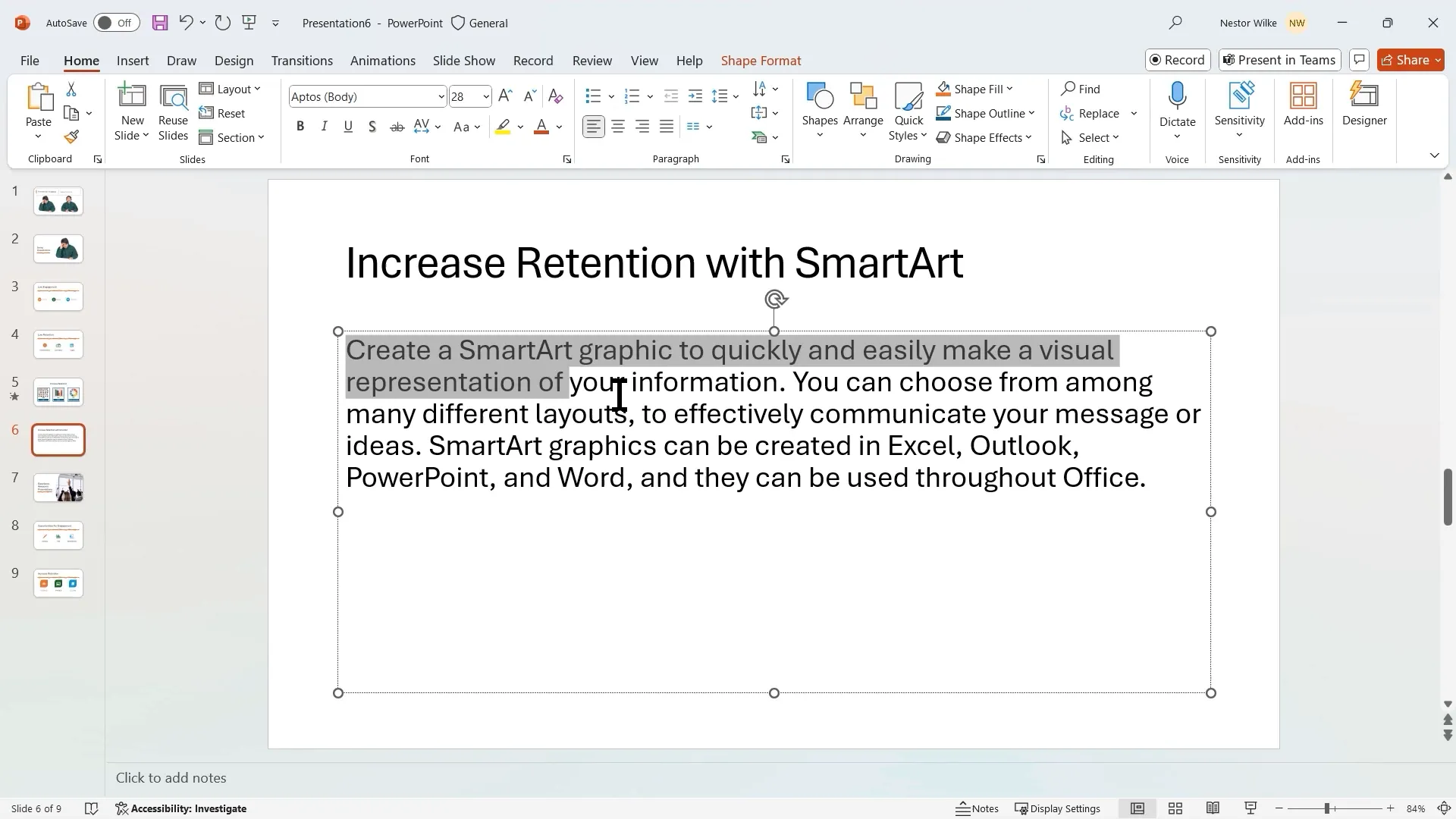Open the Transitions tab
Screen dimensions: 1456x819
pyautogui.click(x=302, y=61)
